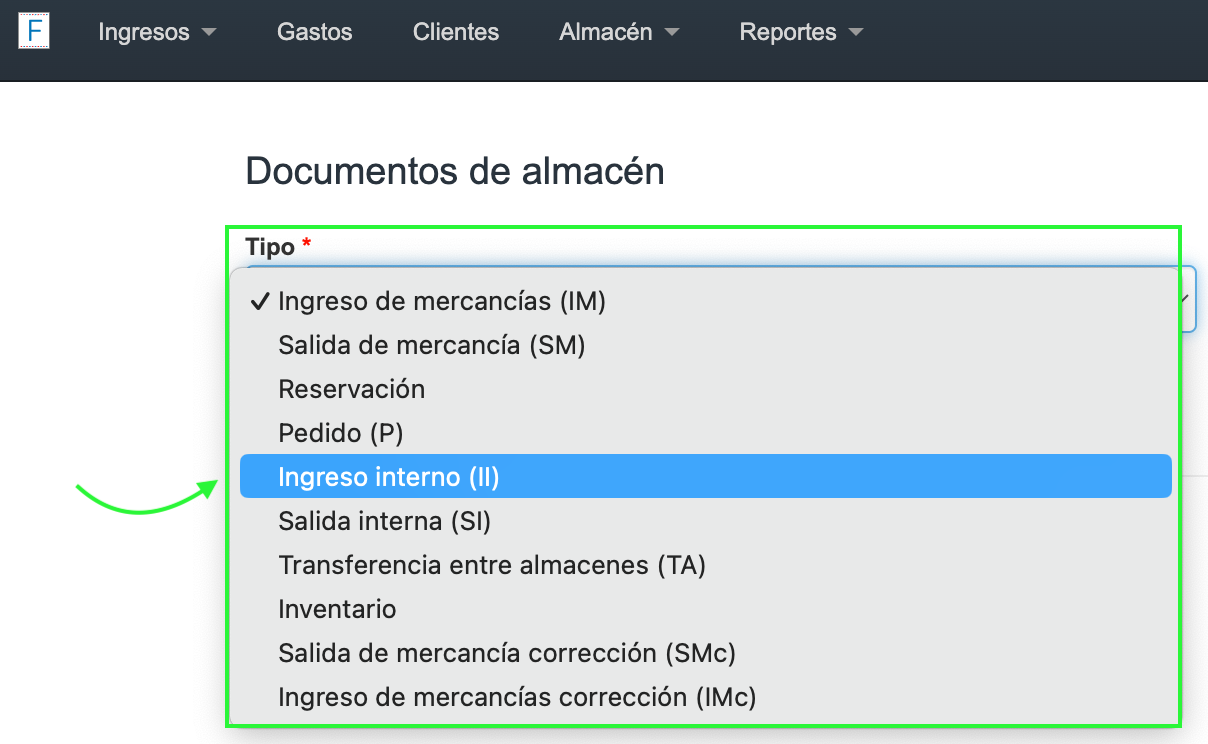This screenshot has height=744, width=1208.
Task: Choose the Inventario document type
Action: coord(337,609)
